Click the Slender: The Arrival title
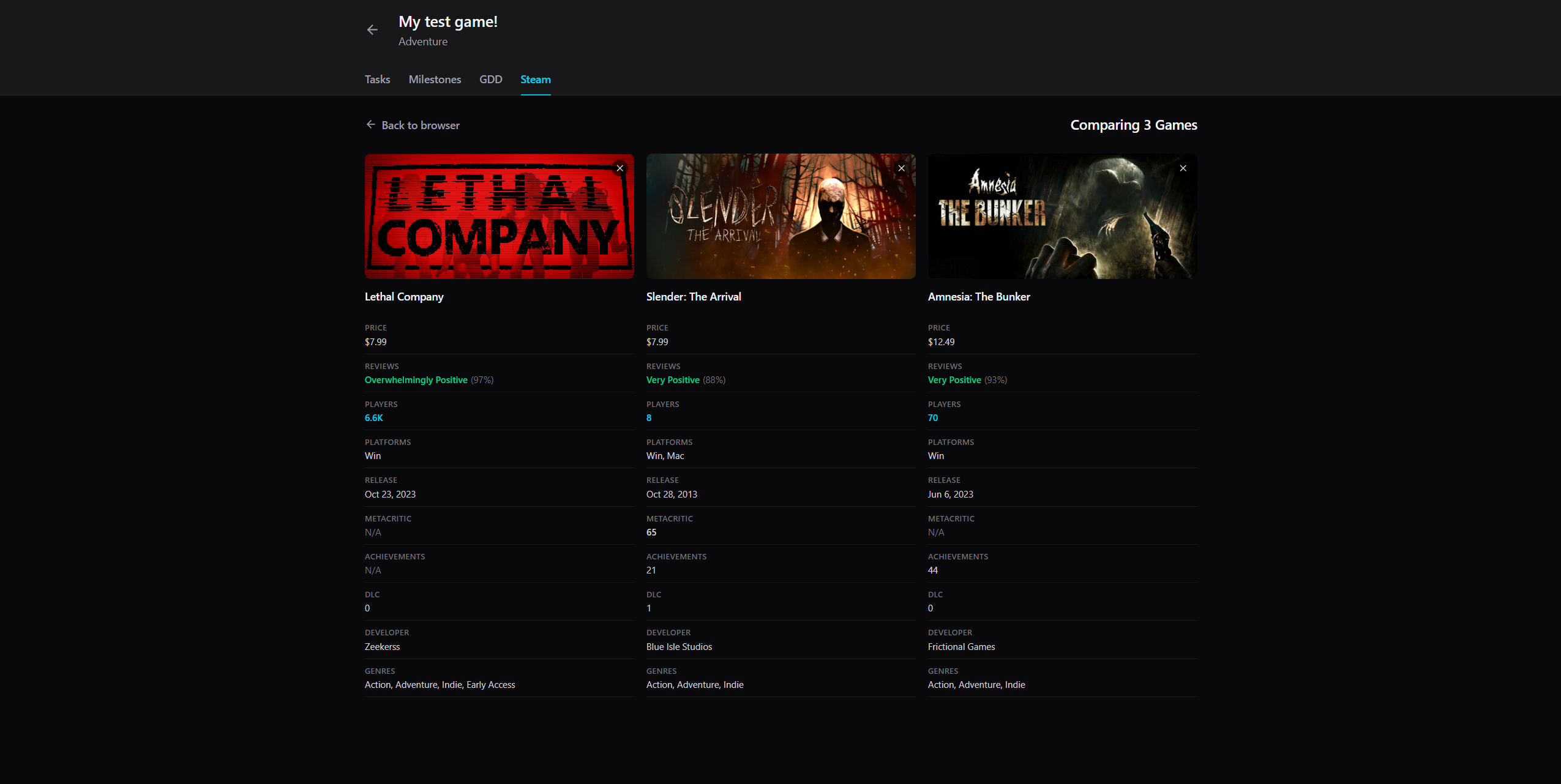Image resolution: width=1561 pixels, height=784 pixels. [694, 297]
